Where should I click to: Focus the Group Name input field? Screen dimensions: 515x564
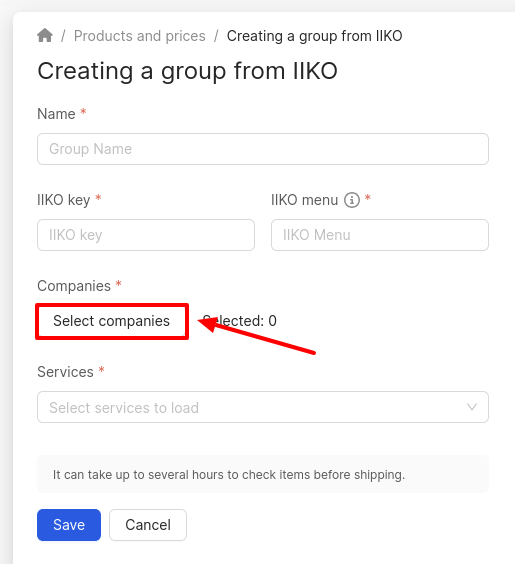click(263, 149)
